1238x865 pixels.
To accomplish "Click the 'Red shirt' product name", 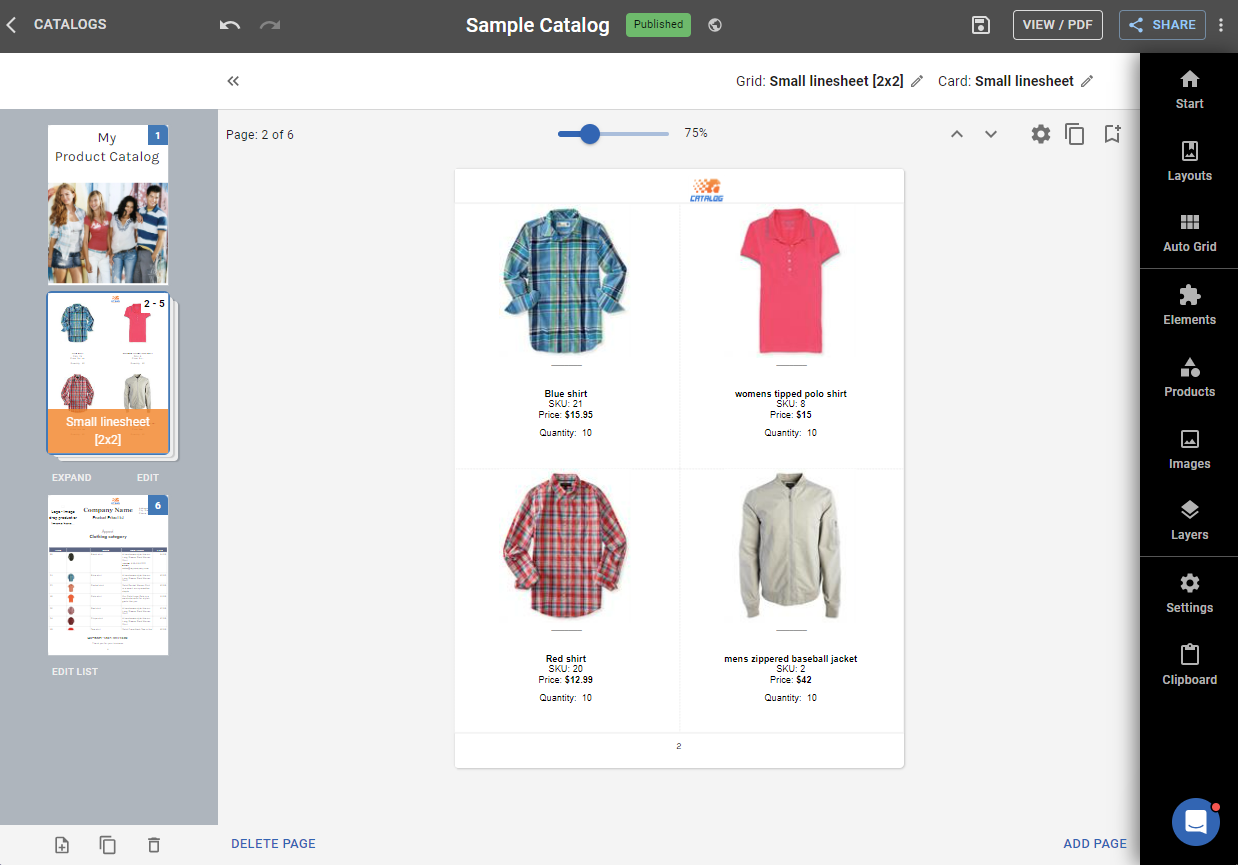I will [x=566, y=659].
